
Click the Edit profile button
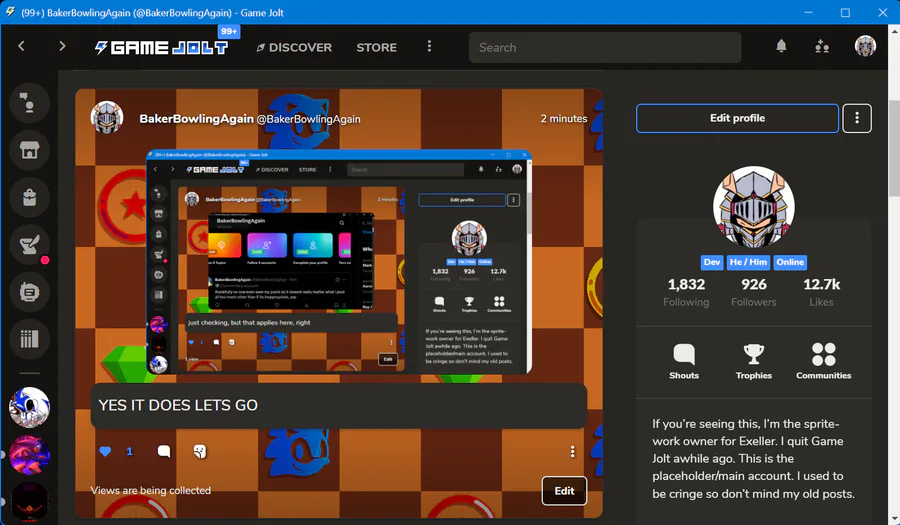click(738, 118)
